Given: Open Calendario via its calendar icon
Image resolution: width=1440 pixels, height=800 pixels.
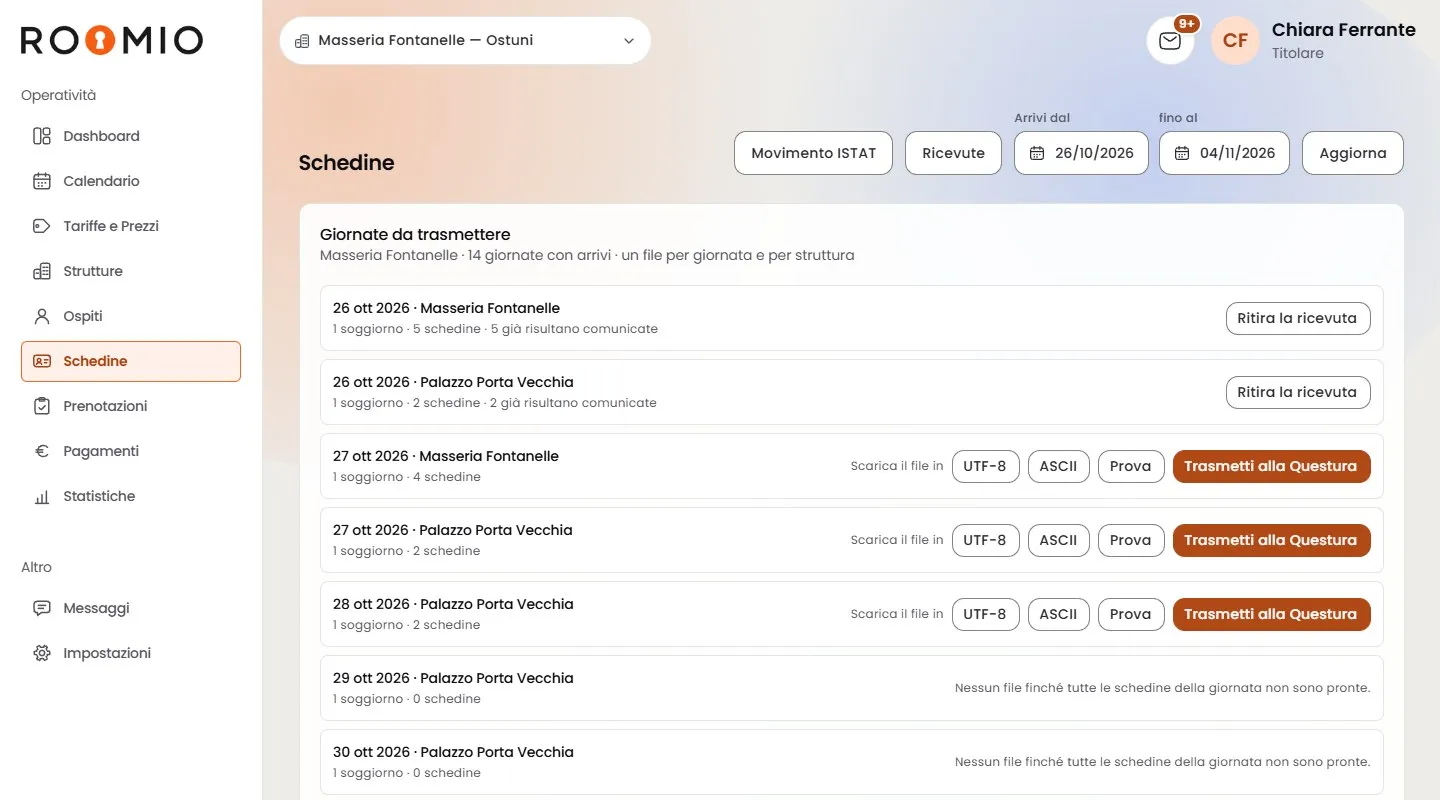Looking at the screenshot, I should pyautogui.click(x=42, y=181).
